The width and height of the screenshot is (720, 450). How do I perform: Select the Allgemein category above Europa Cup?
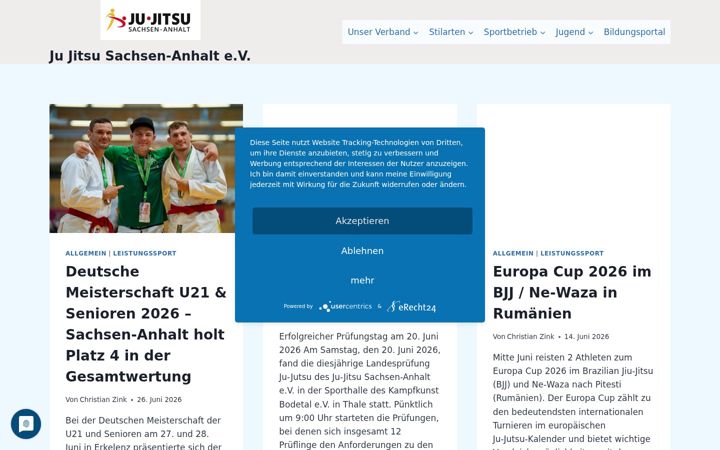pyautogui.click(x=513, y=253)
